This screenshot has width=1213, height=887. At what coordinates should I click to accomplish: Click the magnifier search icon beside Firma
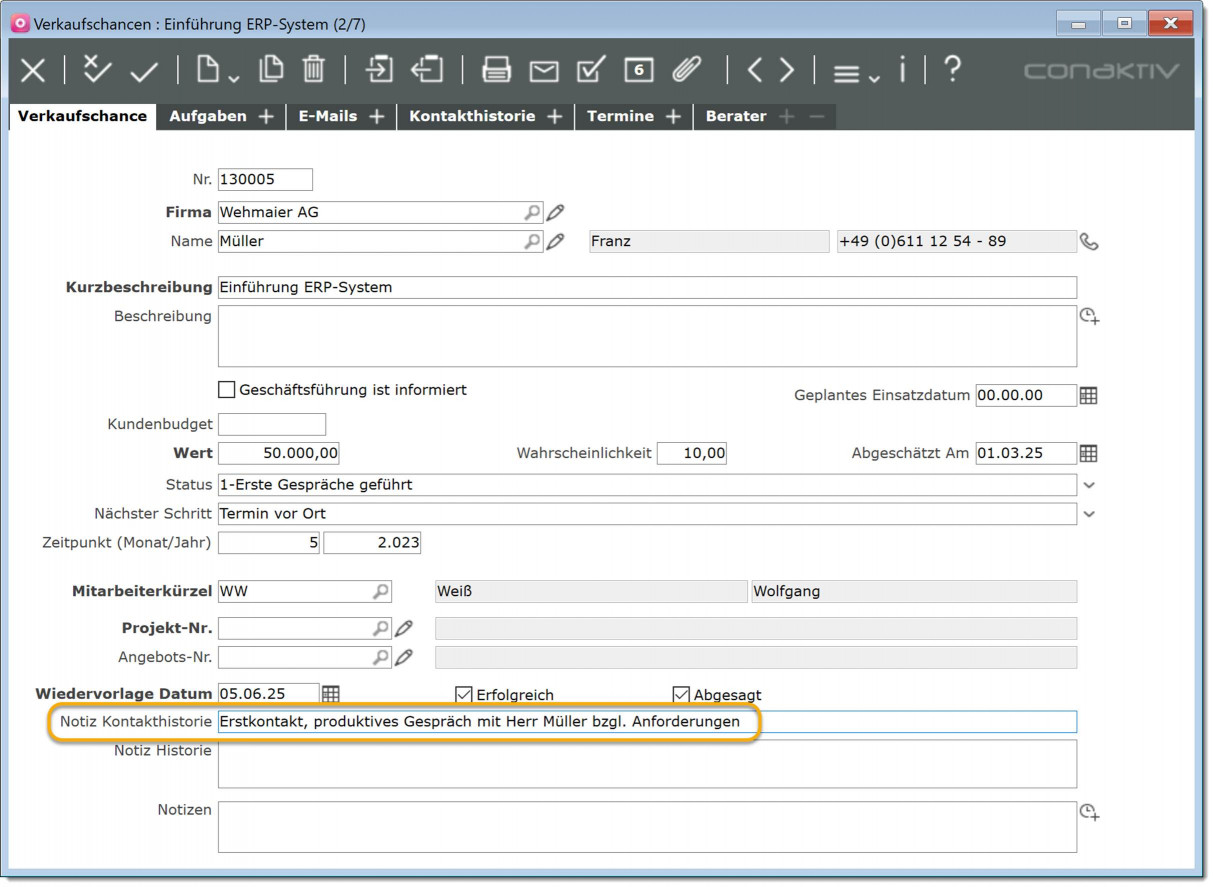tap(532, 212)
